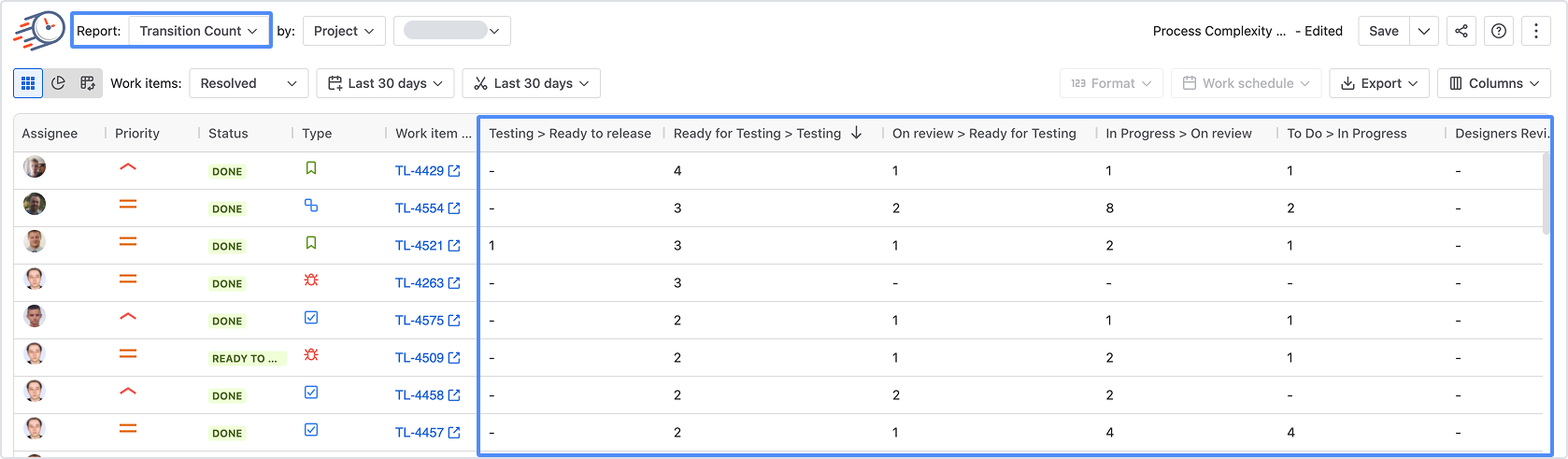The image size is (1568, 459).
Task: Click medium priority icon for TL-4263
Action: (128, 279)
